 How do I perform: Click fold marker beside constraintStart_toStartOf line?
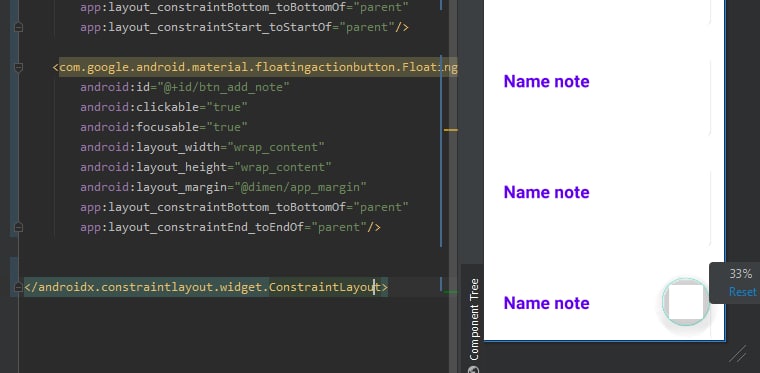(x=18, y=27)
